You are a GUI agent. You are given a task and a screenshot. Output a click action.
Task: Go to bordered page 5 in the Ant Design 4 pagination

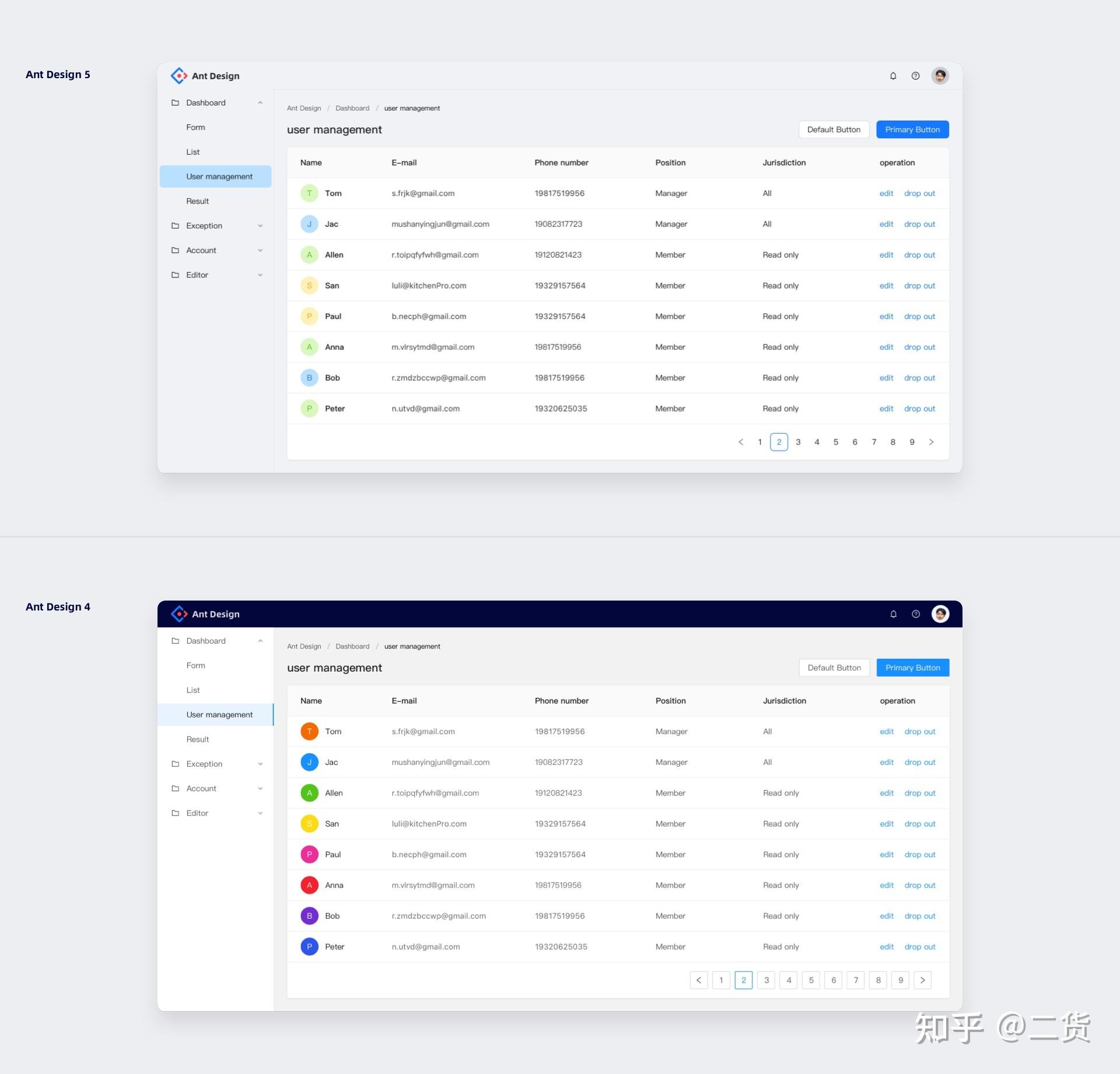(x=811, y=980)
